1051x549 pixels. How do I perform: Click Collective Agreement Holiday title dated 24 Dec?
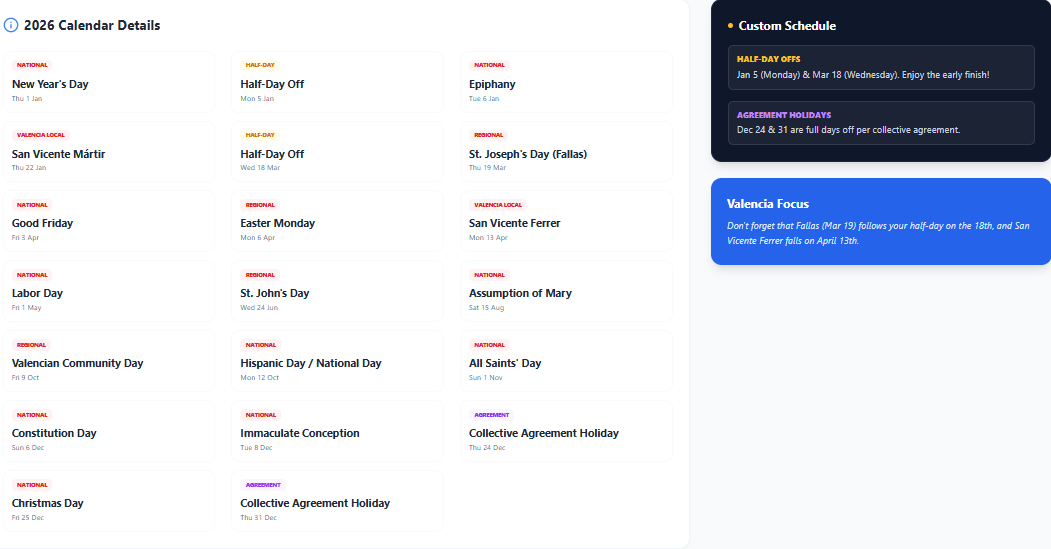(544, 433)
